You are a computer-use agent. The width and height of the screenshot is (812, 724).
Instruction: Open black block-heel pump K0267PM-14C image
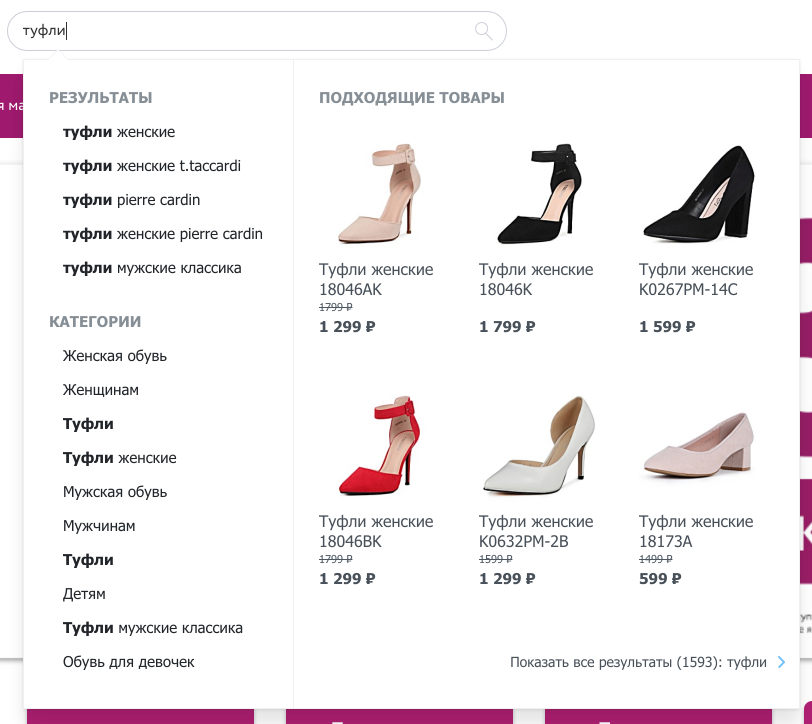point(696,194)
